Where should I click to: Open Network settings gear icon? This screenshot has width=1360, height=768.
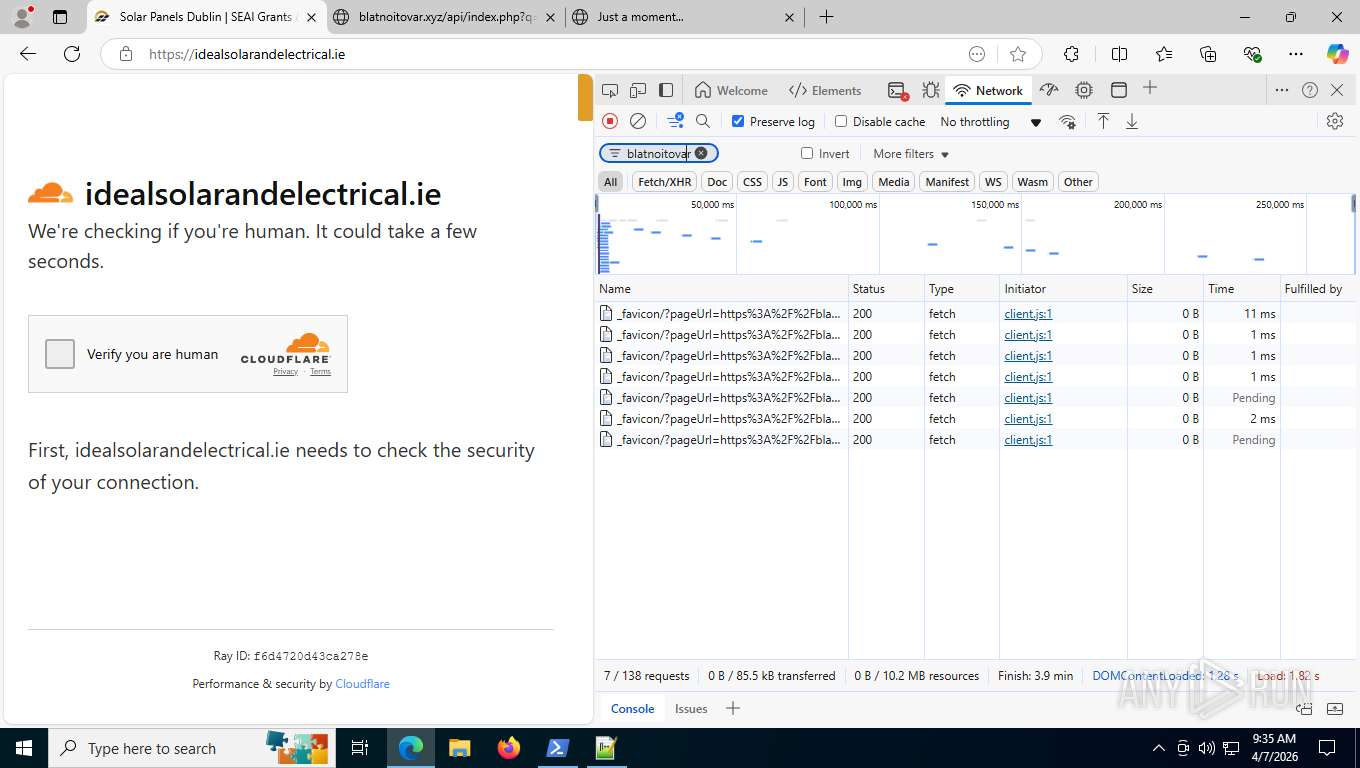pyautogui.click(x=1335, y=121)
